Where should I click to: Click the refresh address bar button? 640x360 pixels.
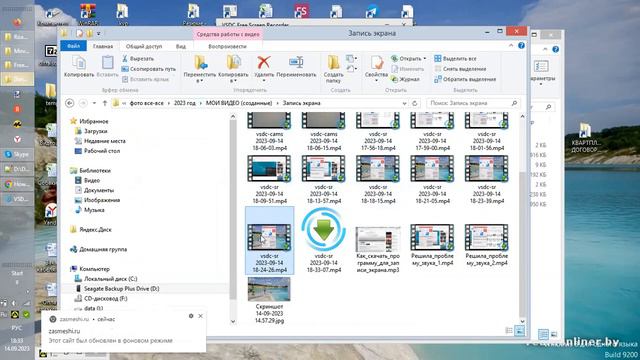point(415,103)
